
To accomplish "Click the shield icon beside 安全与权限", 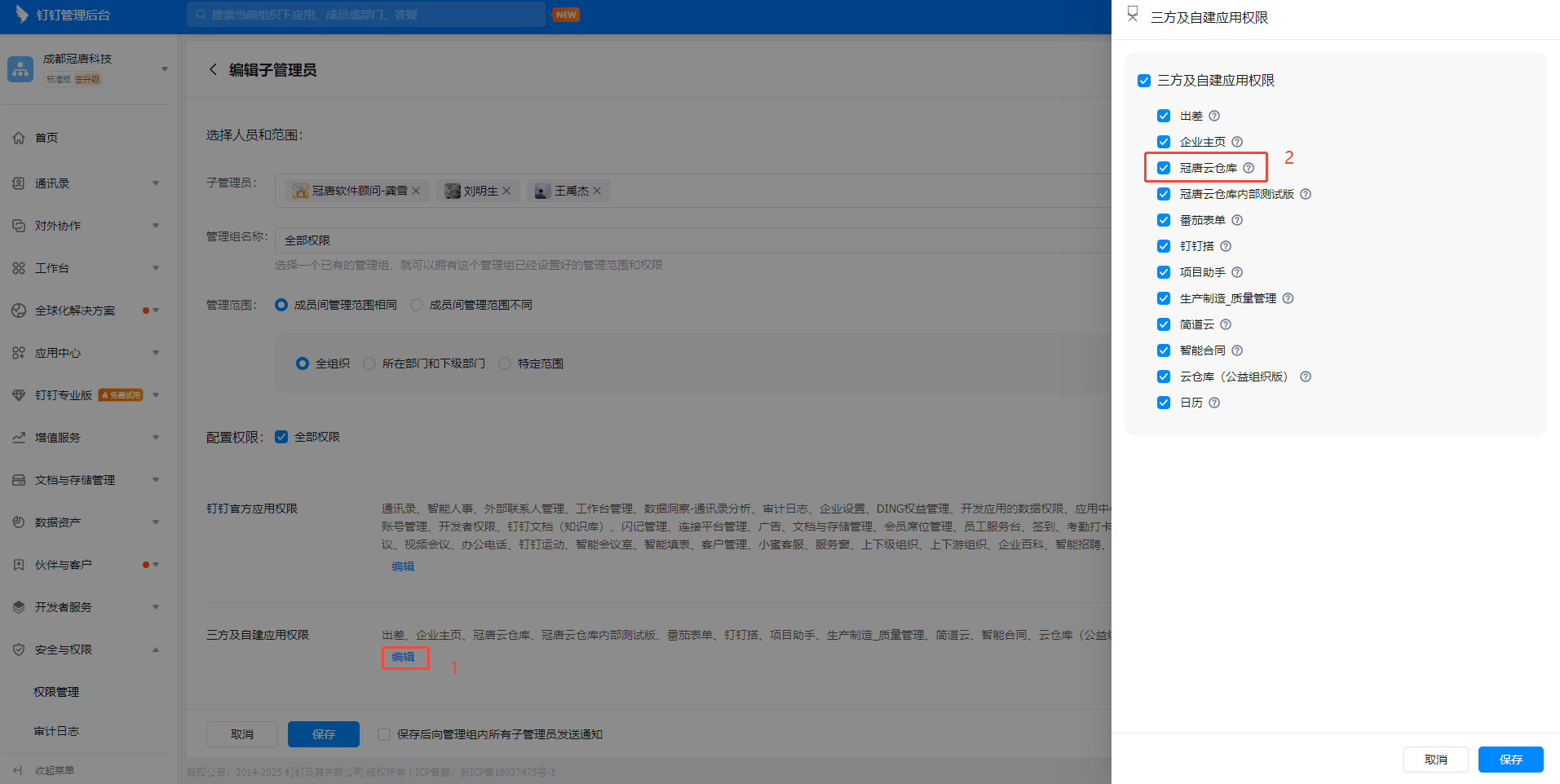I will coord(19,650).
